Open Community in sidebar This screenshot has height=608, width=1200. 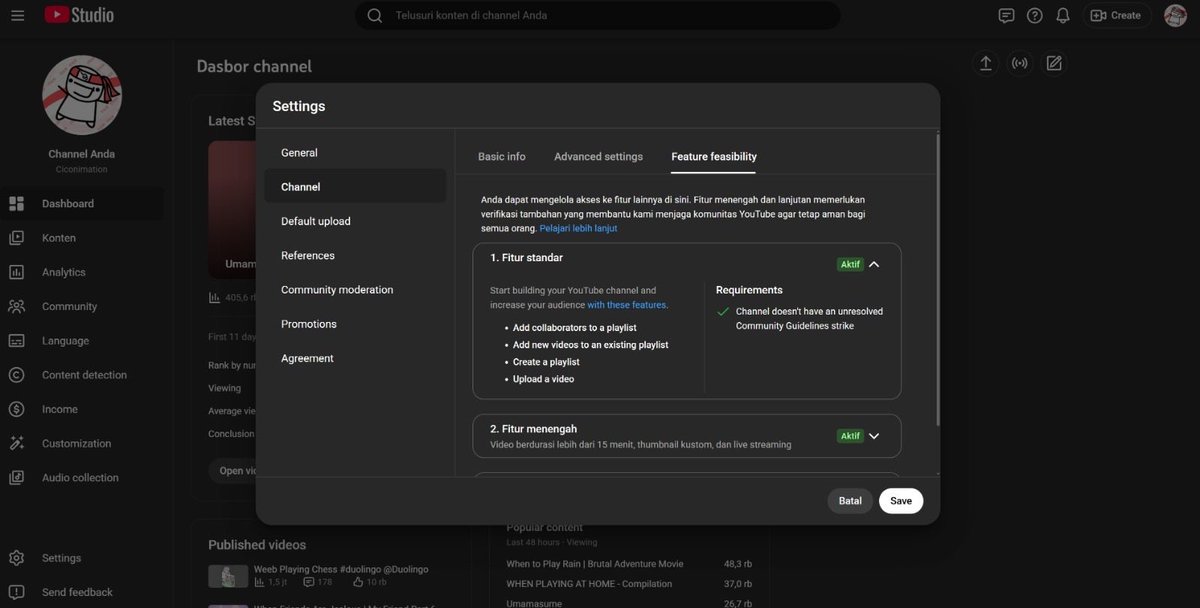coord(82,307)
